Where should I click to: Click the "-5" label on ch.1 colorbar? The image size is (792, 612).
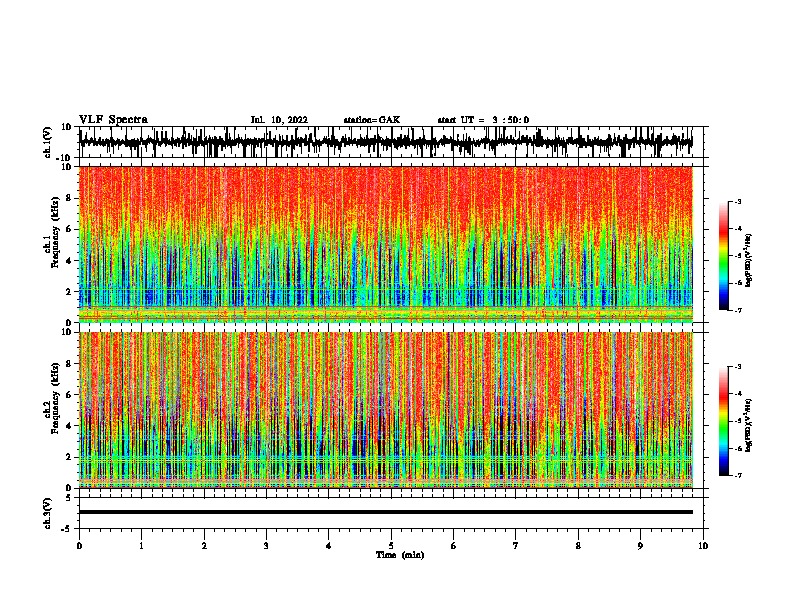tap(737, 256)
